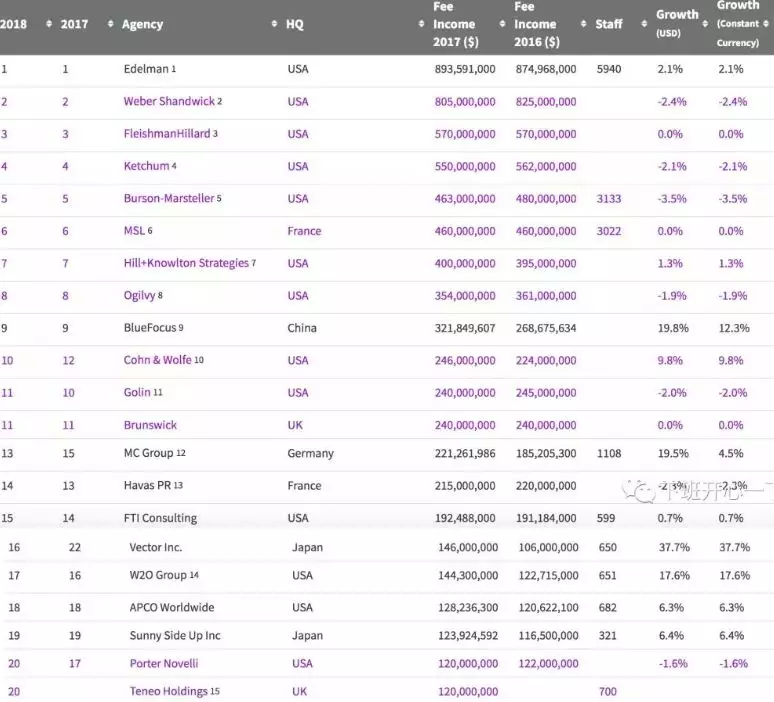Screen dimensions: 774x702
Task: Click the Agency column header
Action: pos(142,24)
